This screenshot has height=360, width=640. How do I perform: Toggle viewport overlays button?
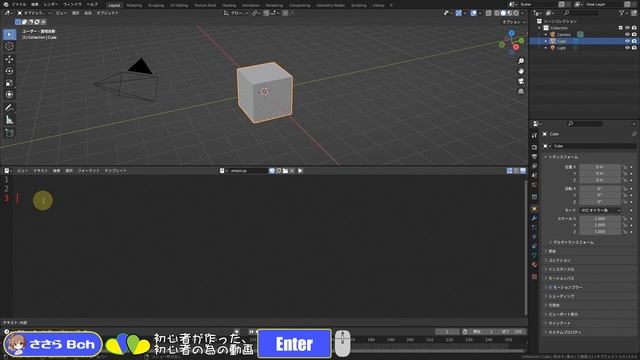click(473, 13)
